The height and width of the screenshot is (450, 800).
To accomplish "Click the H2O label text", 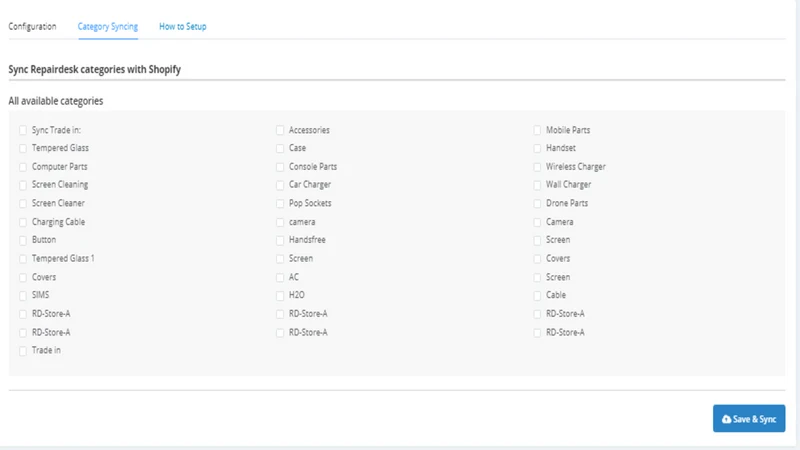I will (296, 295).
